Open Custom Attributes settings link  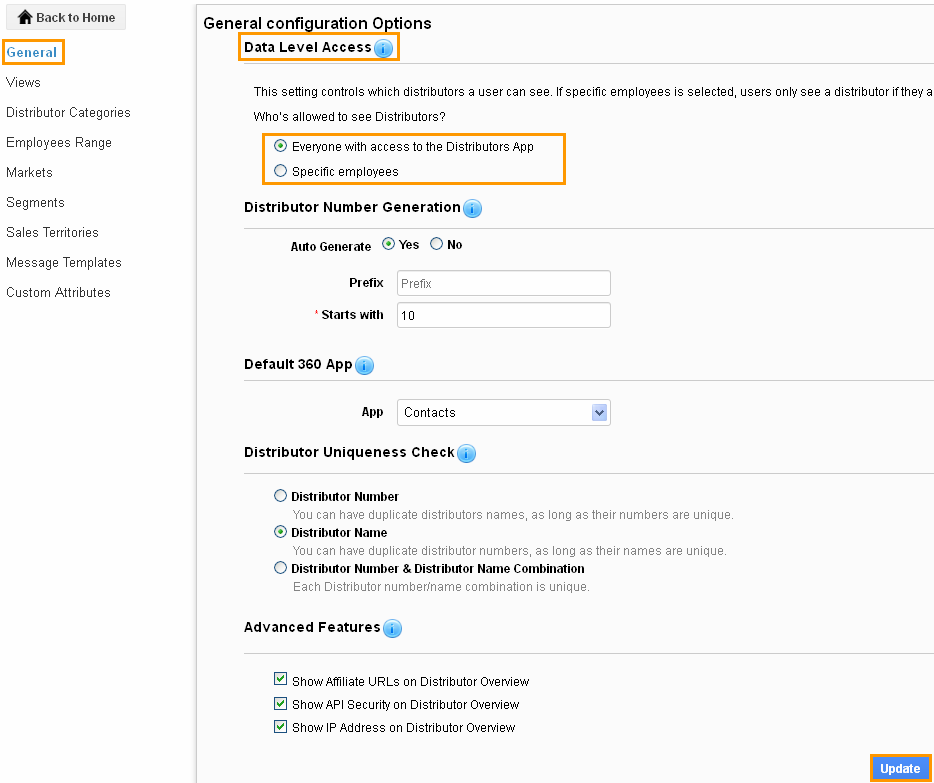coord(58,292)
